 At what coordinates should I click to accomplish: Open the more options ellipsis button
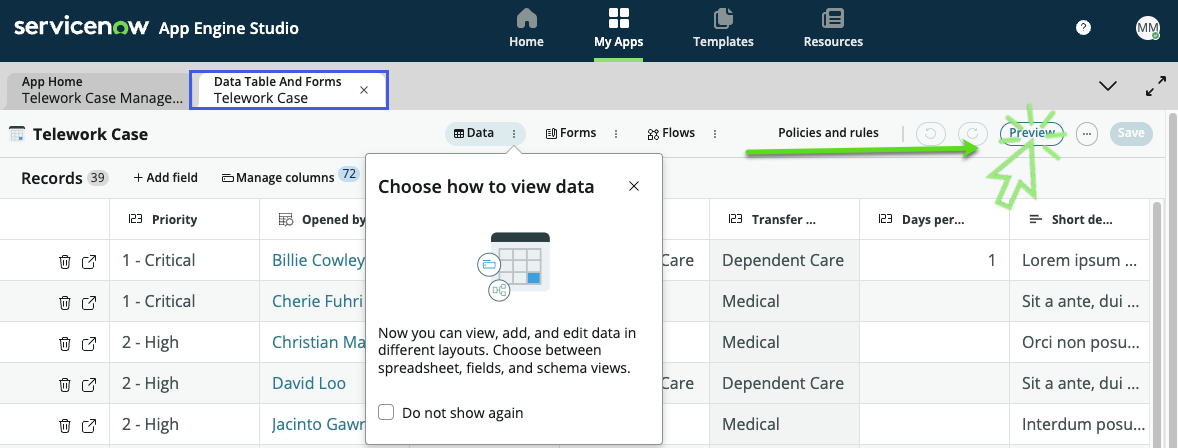click(x=1087, y=134)
